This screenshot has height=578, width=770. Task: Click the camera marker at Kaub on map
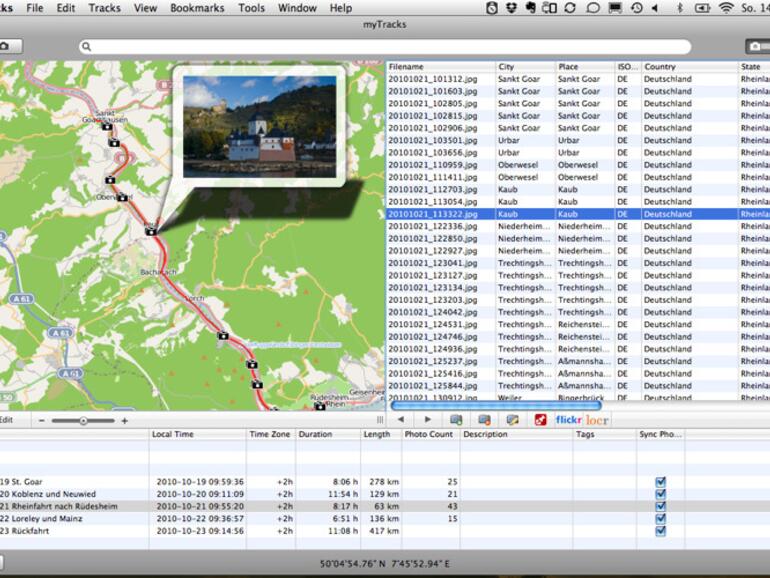click(151, 230)
